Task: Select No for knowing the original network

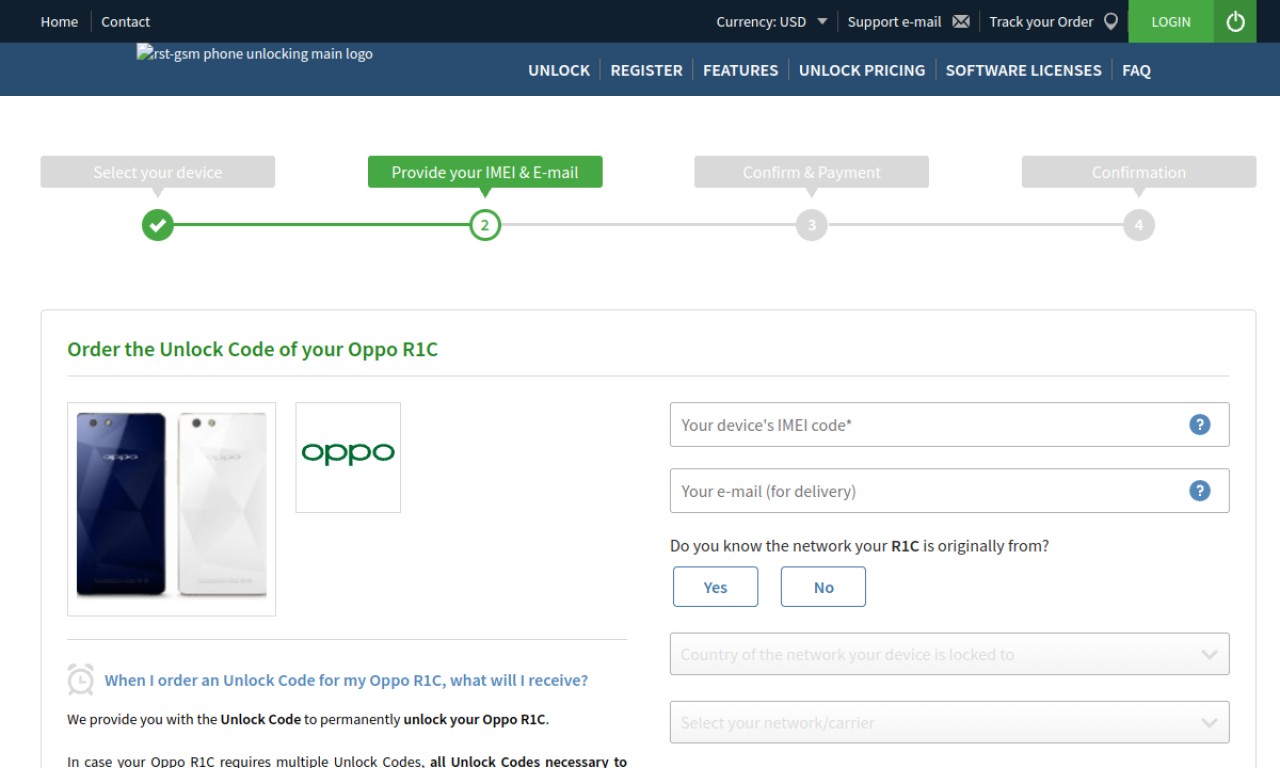Action: (x=823, y=587)
